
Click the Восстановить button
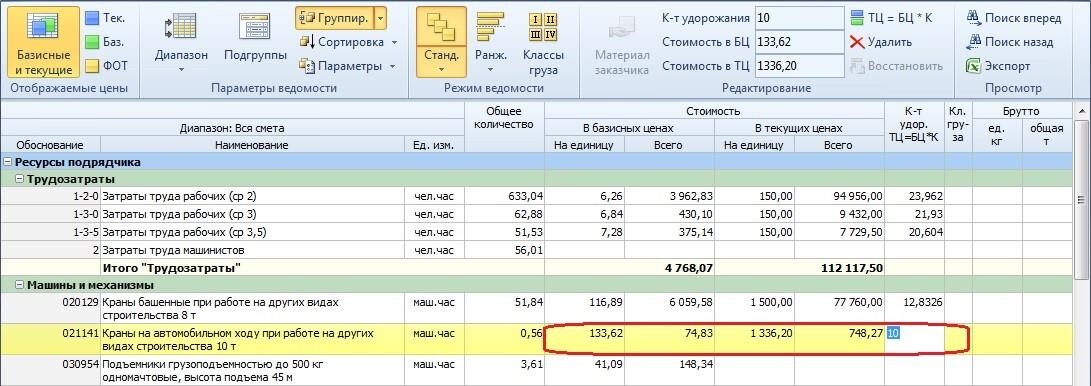click(896, 66)
